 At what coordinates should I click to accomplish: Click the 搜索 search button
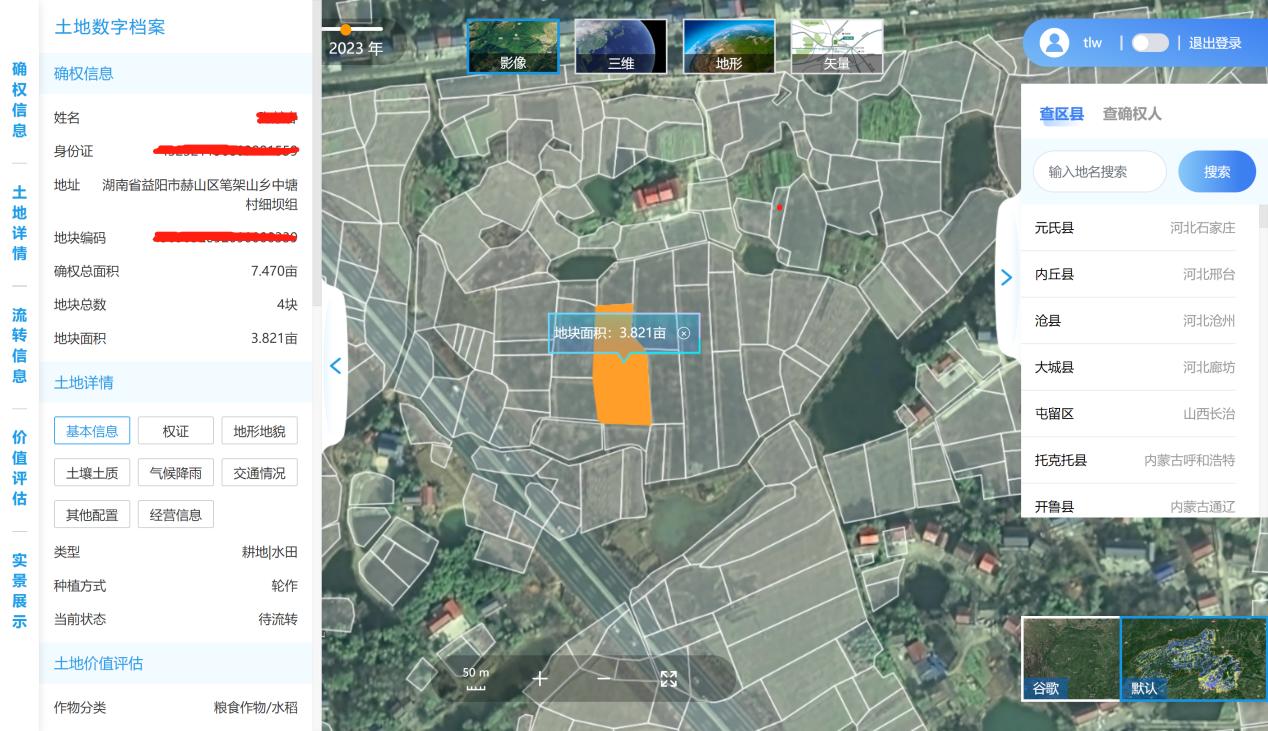point(1216,172)
